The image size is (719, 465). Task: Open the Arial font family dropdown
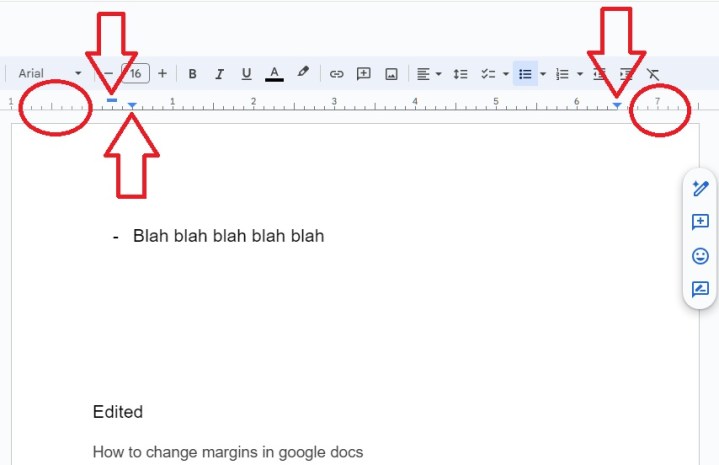click(49, 73)
